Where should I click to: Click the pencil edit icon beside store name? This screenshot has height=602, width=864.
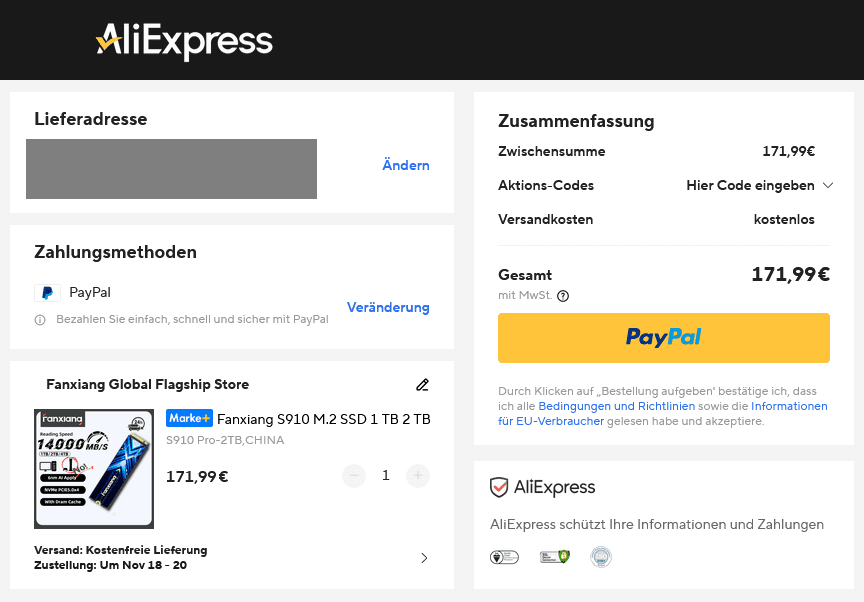[x=422, y=385]
